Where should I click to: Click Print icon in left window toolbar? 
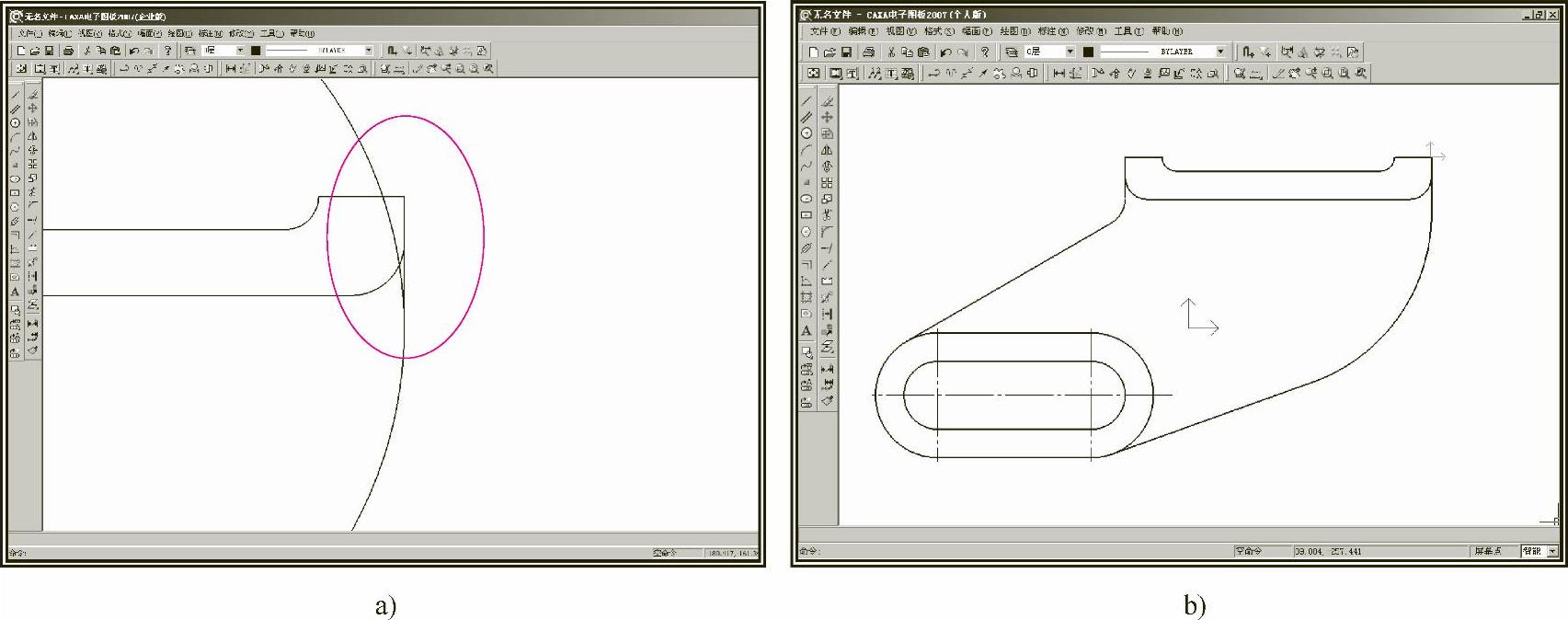[x=68, y=51]
